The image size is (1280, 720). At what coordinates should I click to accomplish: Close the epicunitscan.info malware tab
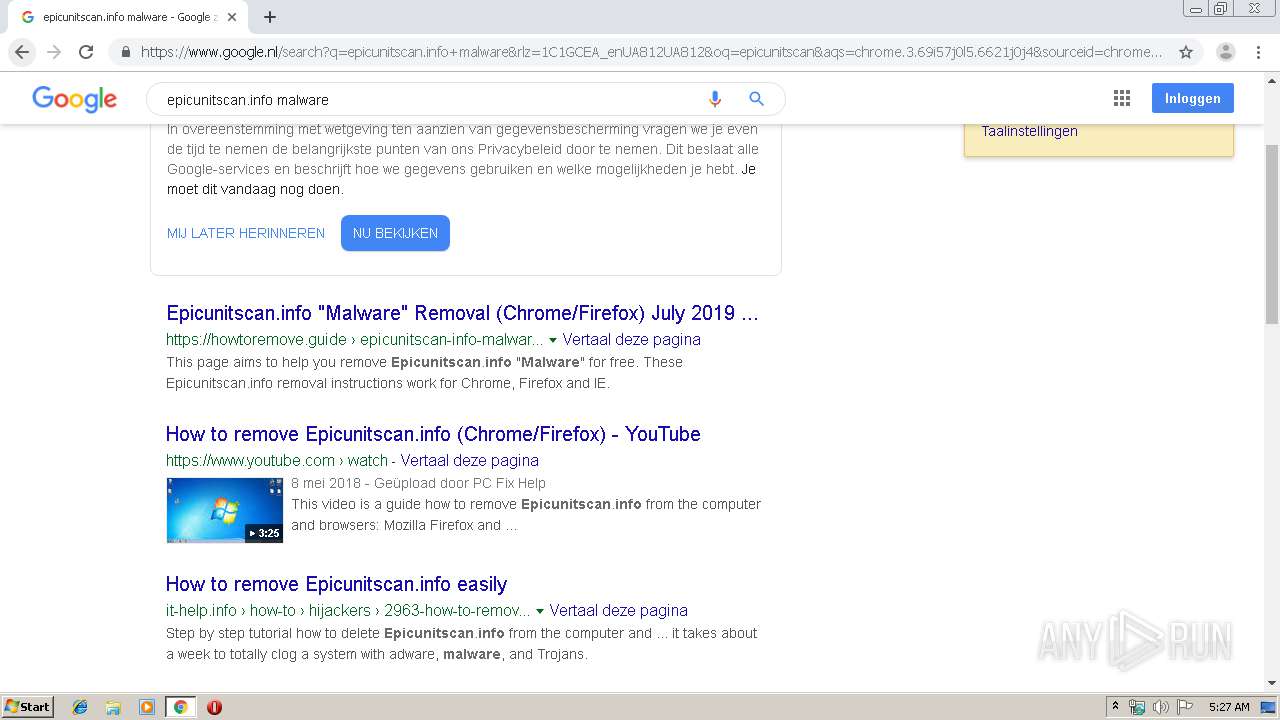[232, 17]
